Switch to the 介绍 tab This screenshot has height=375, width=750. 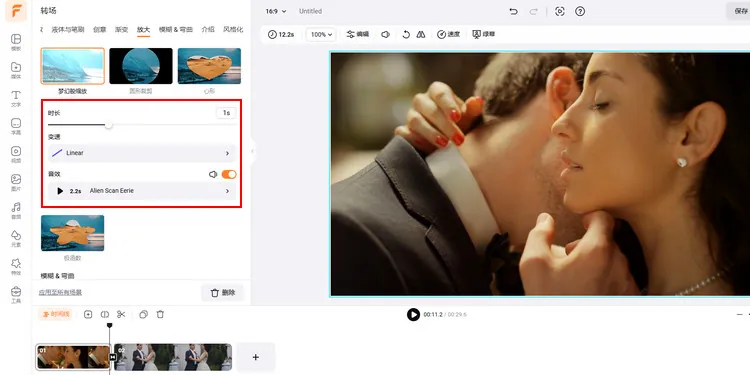click(208, 30)
